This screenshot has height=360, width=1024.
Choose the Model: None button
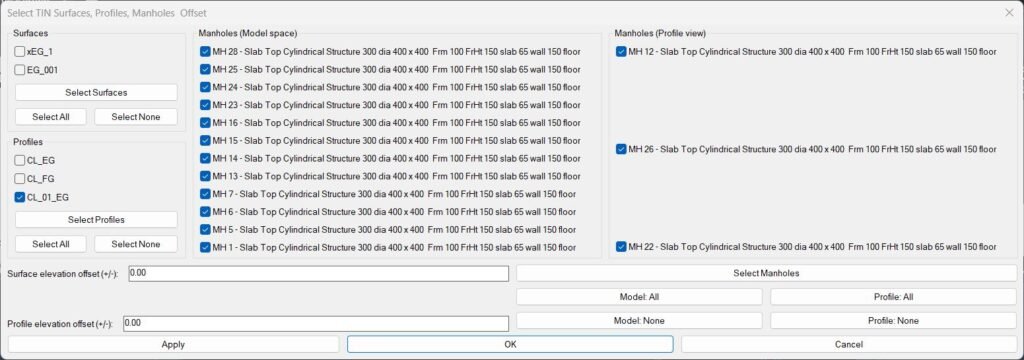pyautogui.click(x=639, y=321)
